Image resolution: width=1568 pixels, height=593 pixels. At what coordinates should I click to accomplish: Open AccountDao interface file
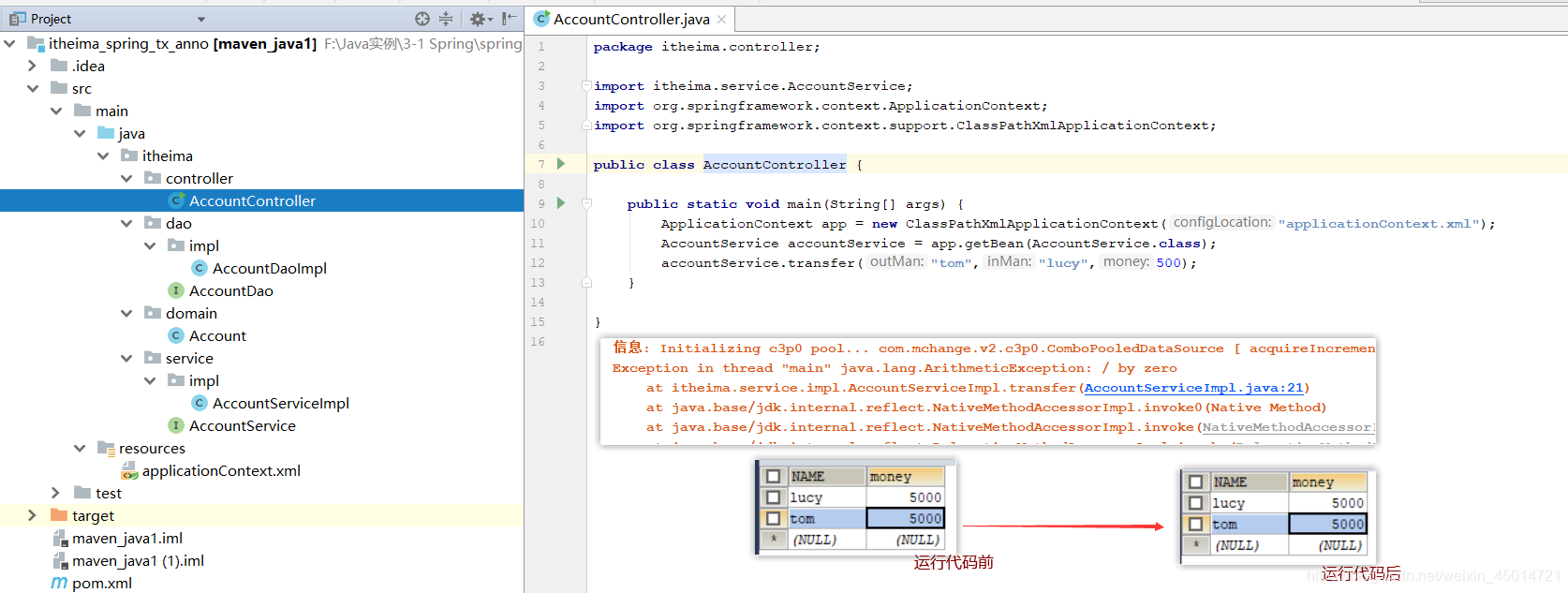pyautogui.click(x=231, y=290)
